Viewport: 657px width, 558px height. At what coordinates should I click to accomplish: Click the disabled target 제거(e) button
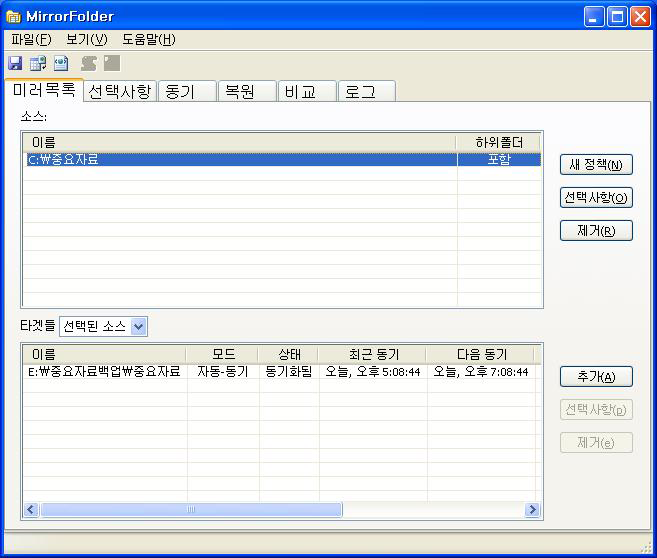596,442
